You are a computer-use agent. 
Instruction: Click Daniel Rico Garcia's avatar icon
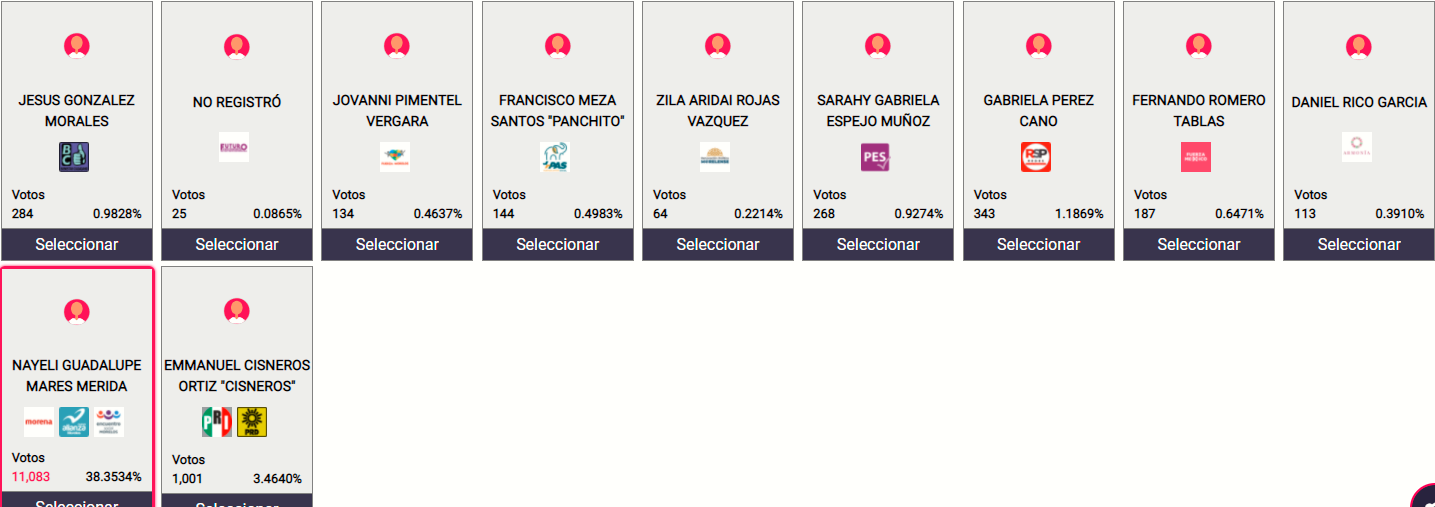point(1358,46)
